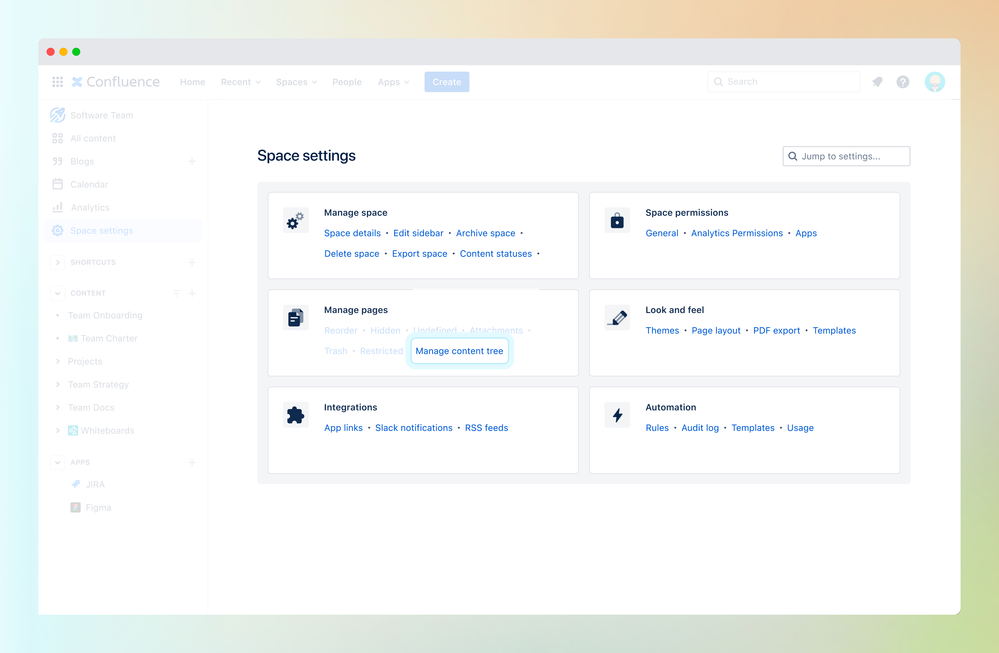Open Delete space link
This screenshot has height=653, width=999.
352,254
